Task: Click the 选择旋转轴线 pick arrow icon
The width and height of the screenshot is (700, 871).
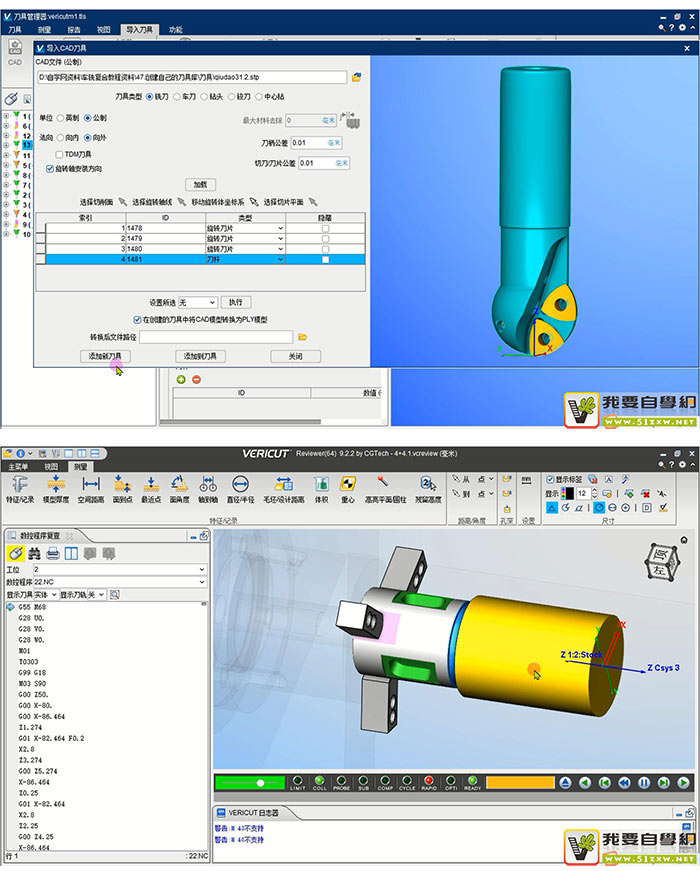Action: pyautogui.click(x=182, y=202)
